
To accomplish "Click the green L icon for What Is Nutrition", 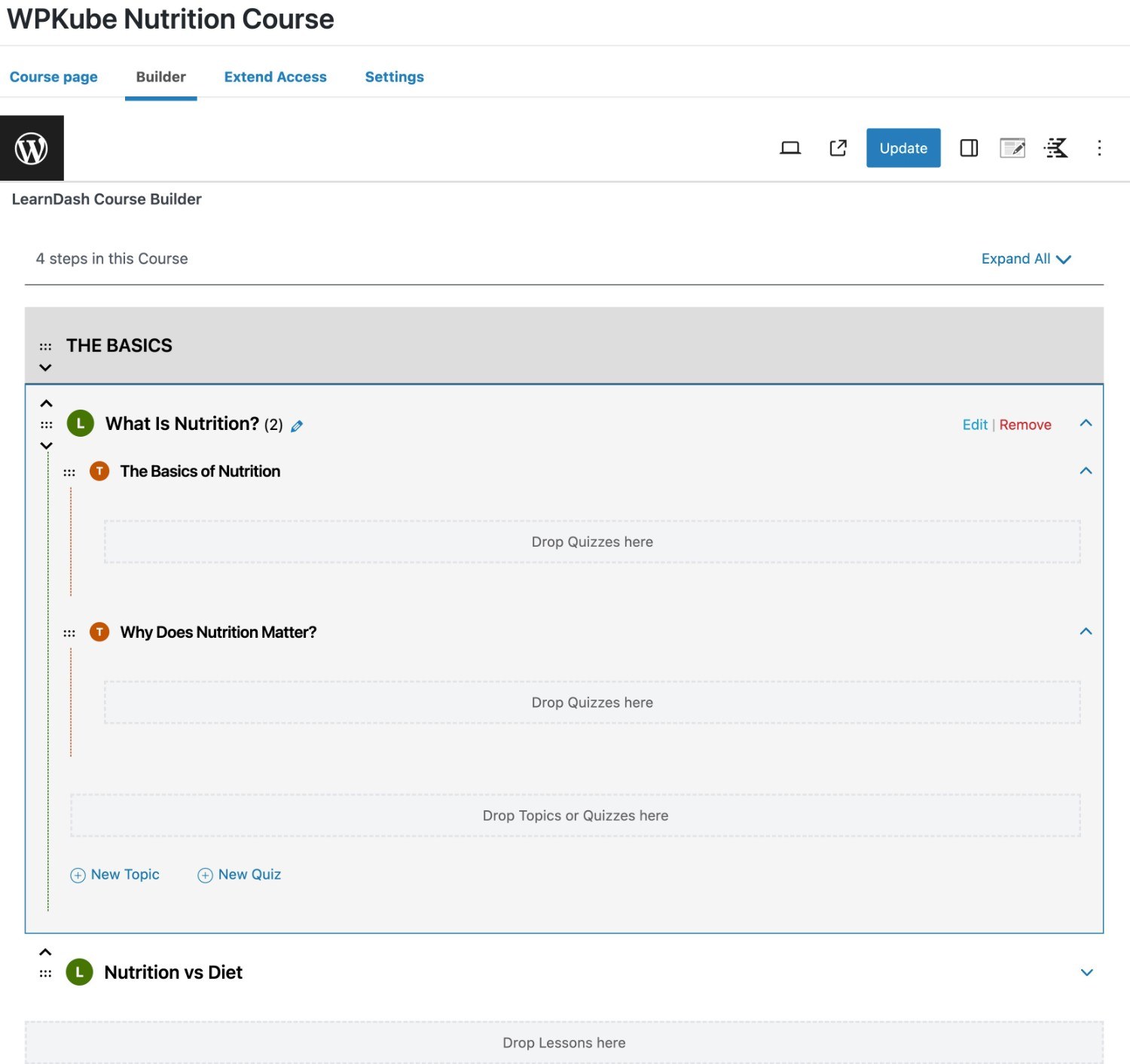I will [x=81, y=423].
